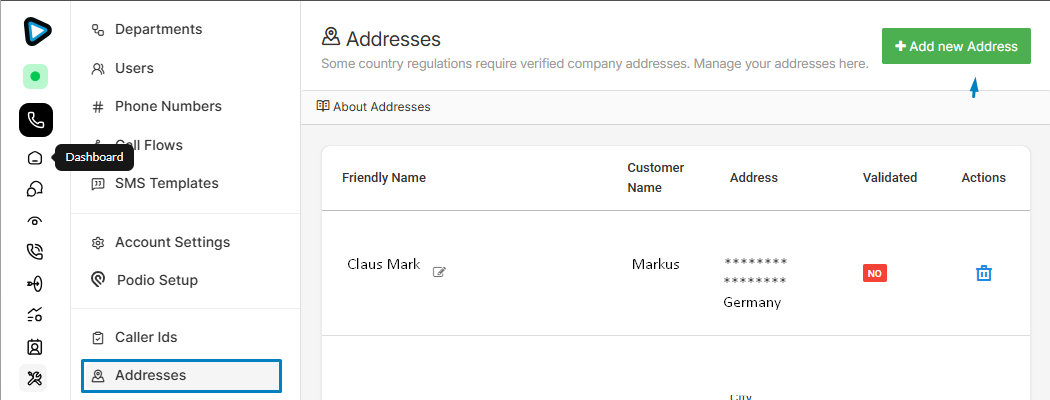Image resolution: width=1050 pixels, height=400 pixels.
Task: Select SMS Templates from the sidebar
Action: (166, 183)
